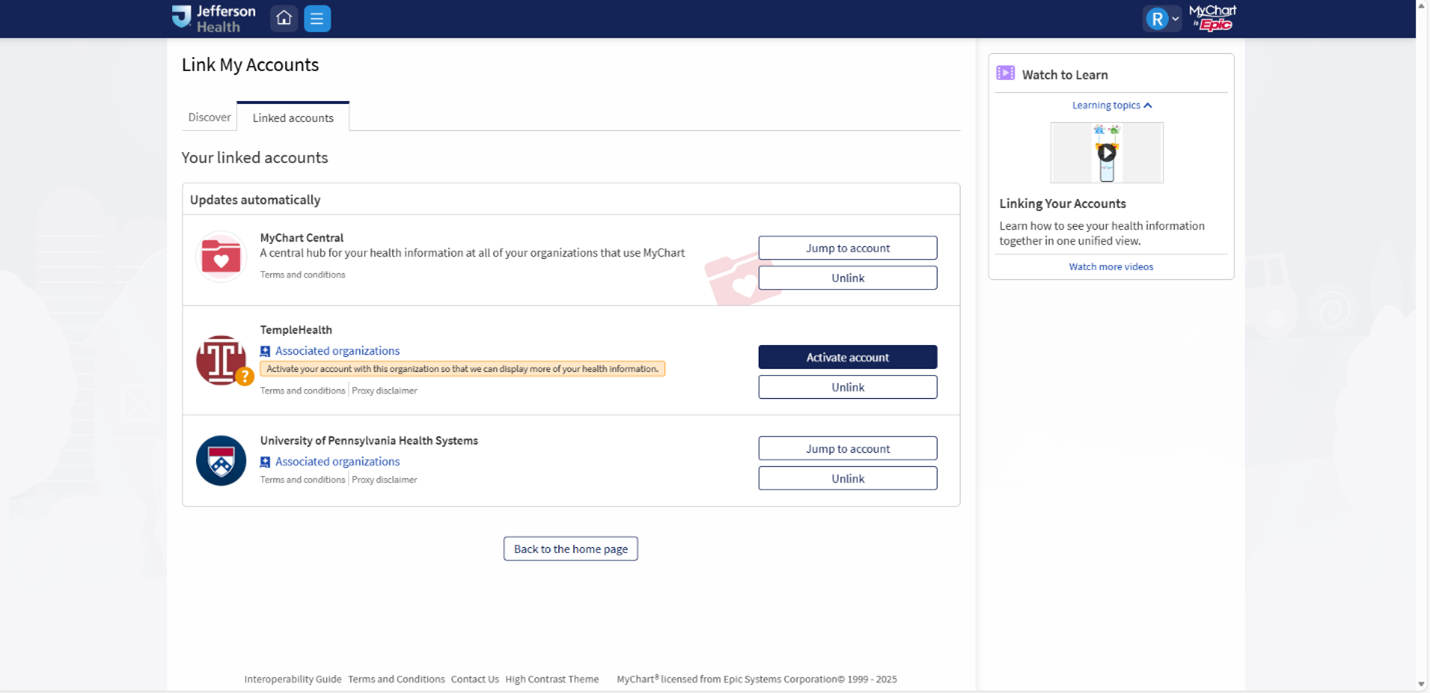Click the 'Link My Accounts' page heading

point(250,65)
